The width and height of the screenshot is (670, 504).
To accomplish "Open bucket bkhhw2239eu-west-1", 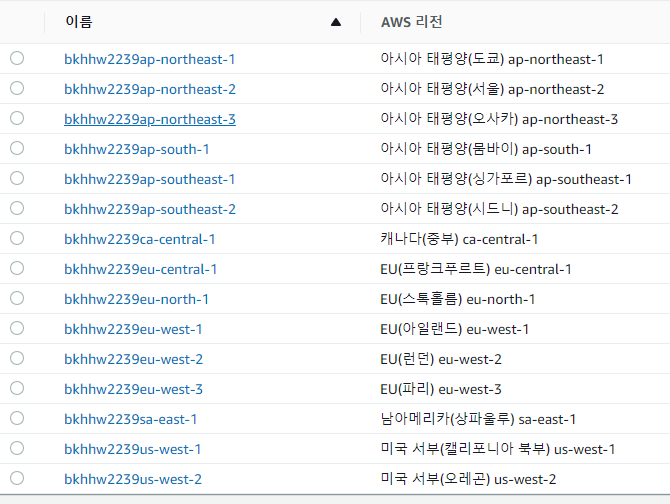I will click(133, 329).
